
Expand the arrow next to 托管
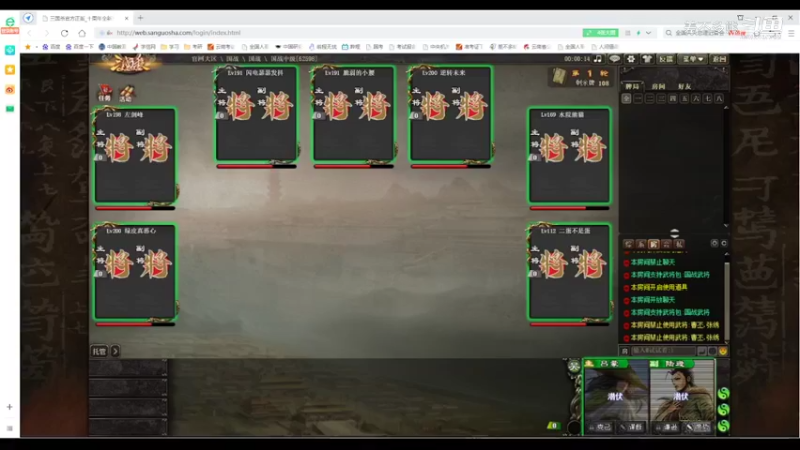click(x=115, y=351)
